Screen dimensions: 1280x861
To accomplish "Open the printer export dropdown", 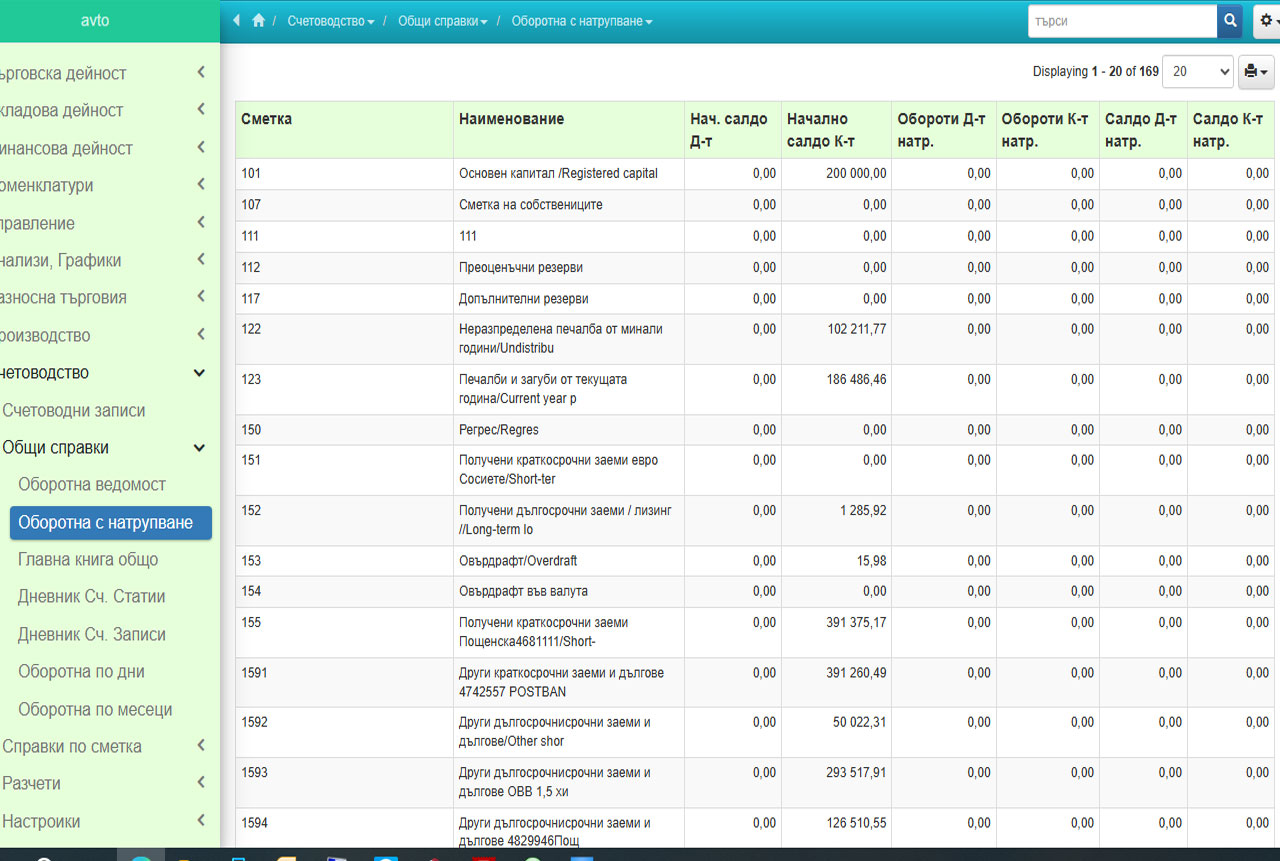I will click(x=1256, y=72).
